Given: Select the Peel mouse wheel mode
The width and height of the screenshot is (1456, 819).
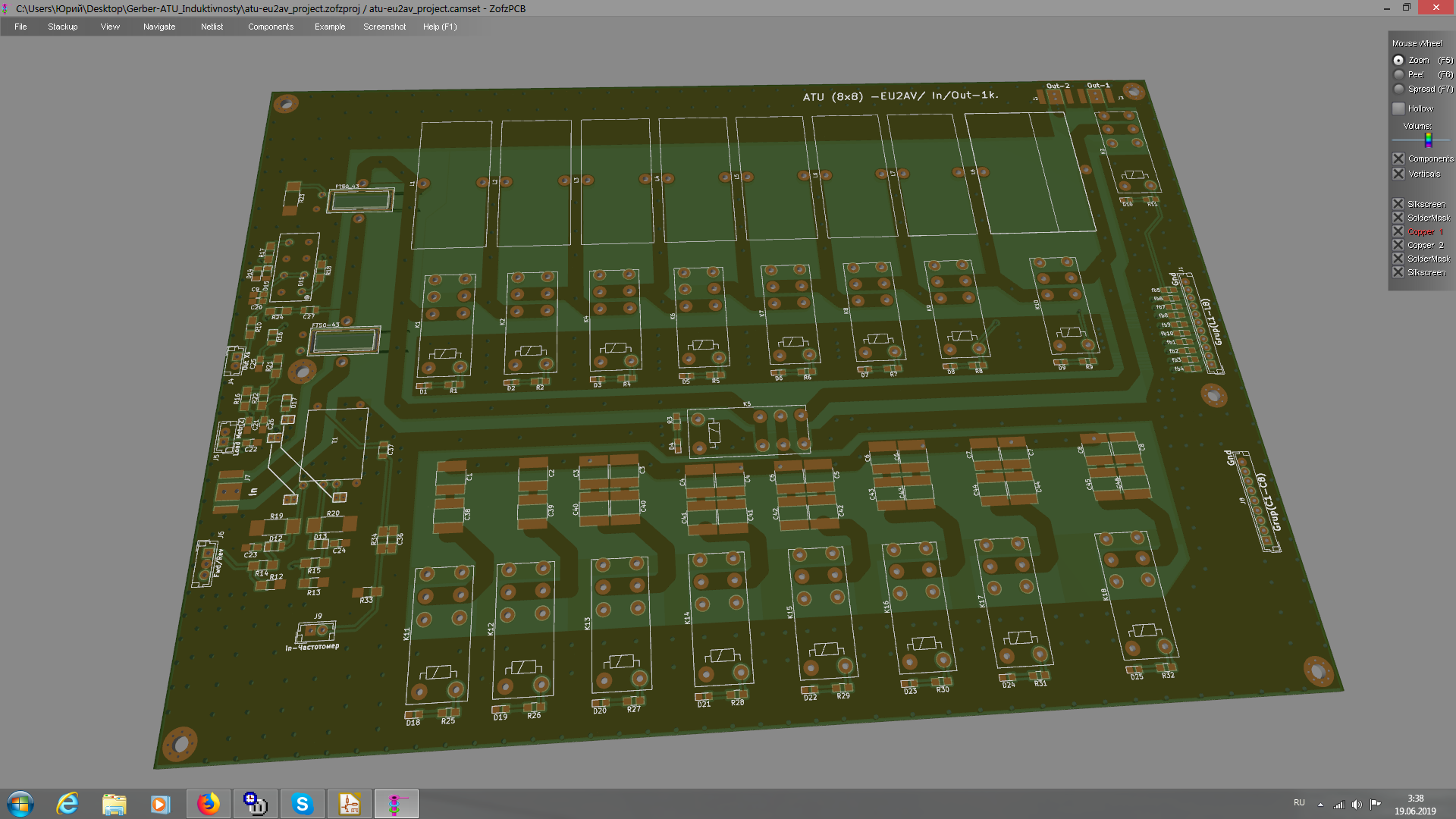Looking at the screenshot, I should [1398, 74].
